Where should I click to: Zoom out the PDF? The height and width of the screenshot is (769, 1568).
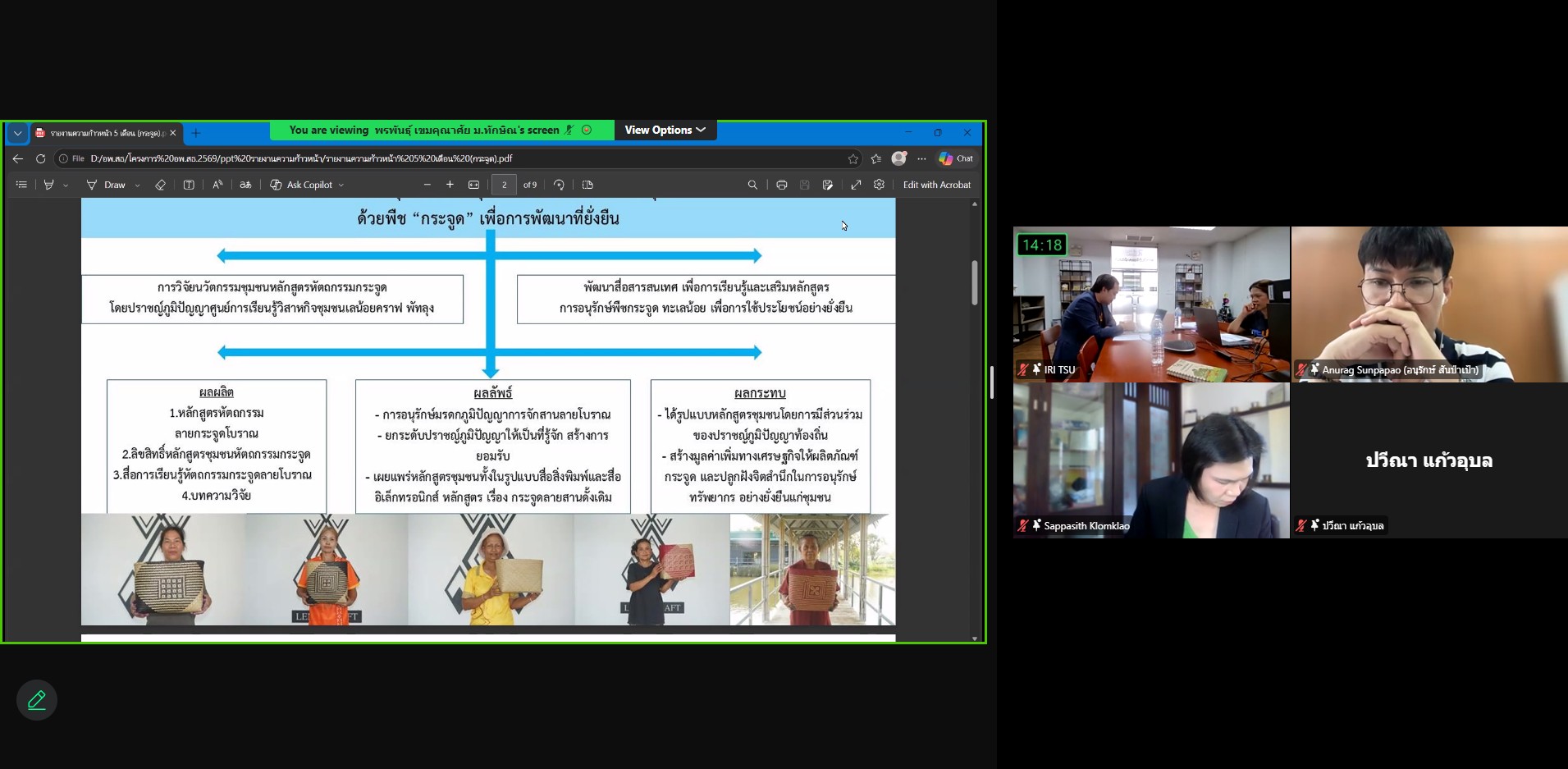point(427,185)
